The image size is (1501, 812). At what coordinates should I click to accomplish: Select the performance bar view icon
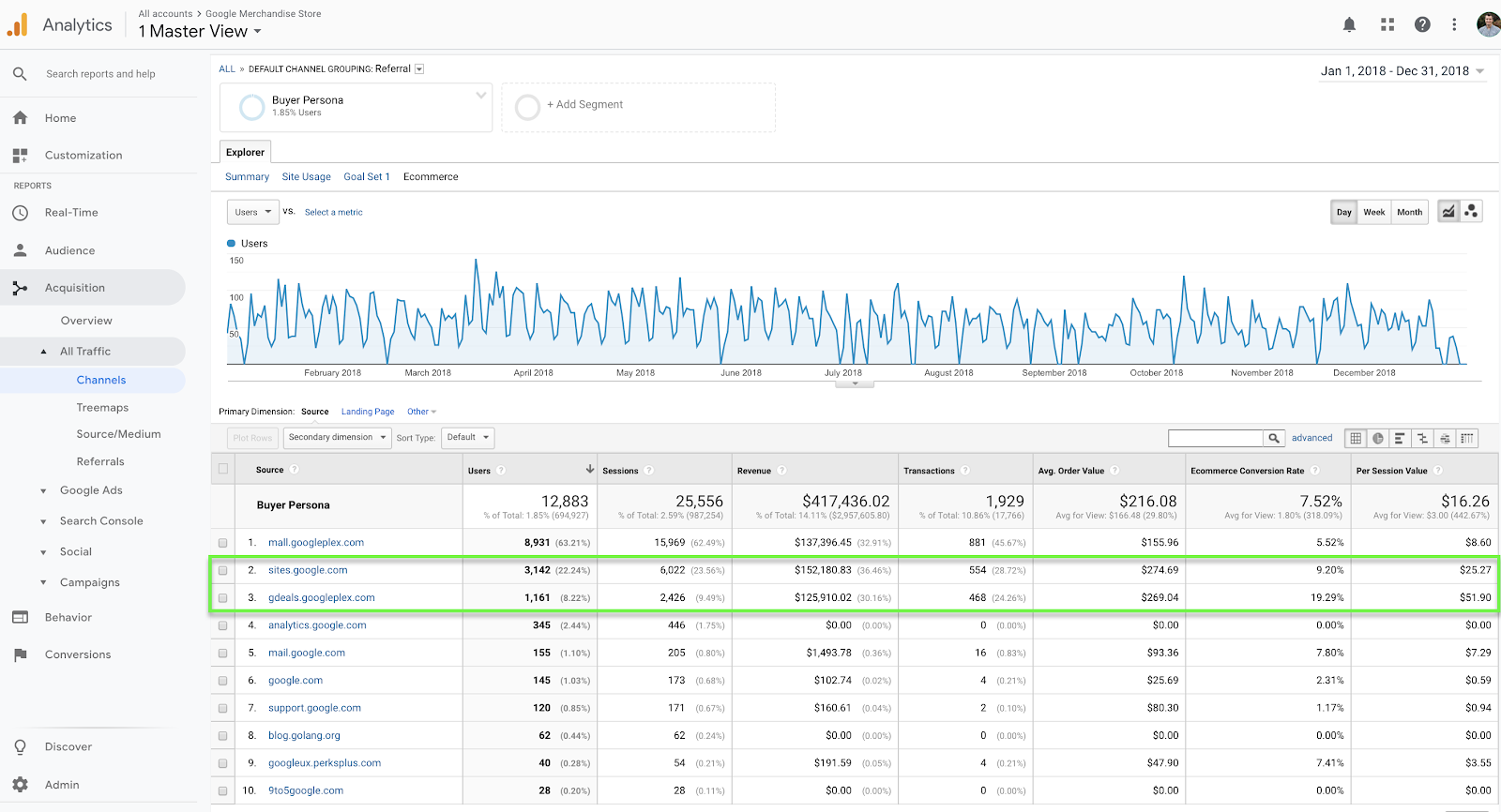[1400, 438]
